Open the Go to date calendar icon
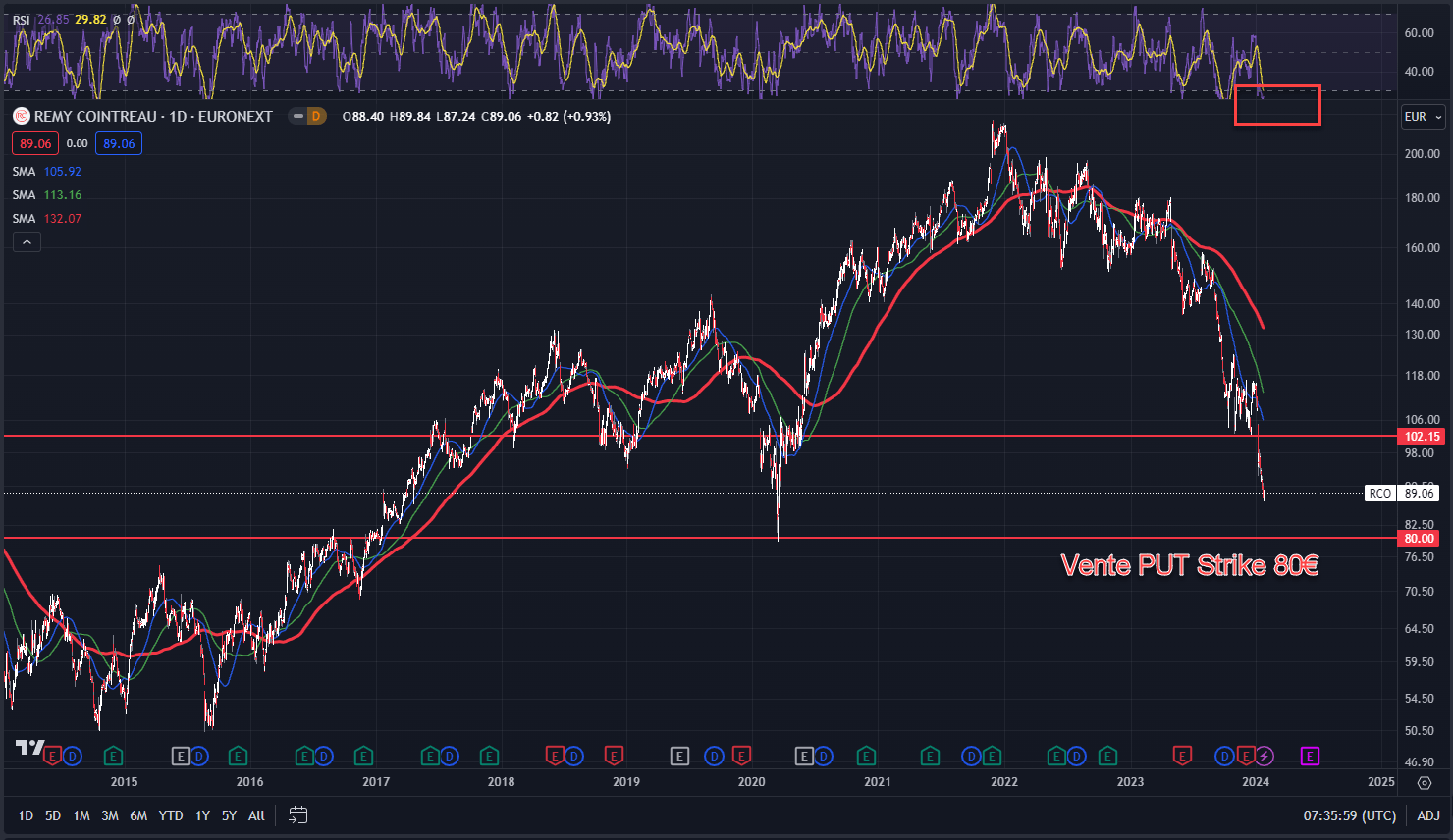Image resolution: width=1453 pixels, height=840 pixels. pos(298,815)
